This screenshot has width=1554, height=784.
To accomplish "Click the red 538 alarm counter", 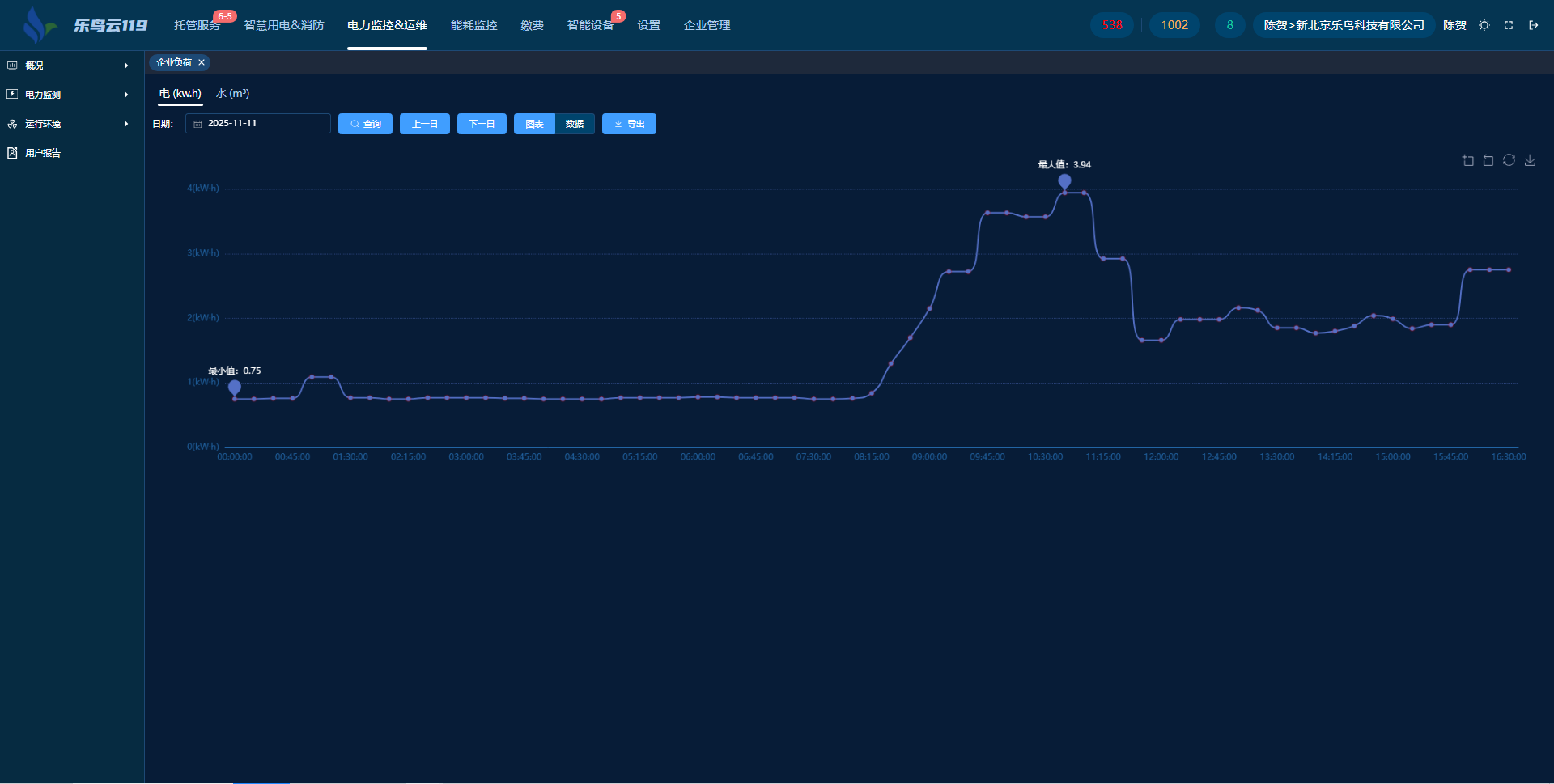I will (1112, 25).
